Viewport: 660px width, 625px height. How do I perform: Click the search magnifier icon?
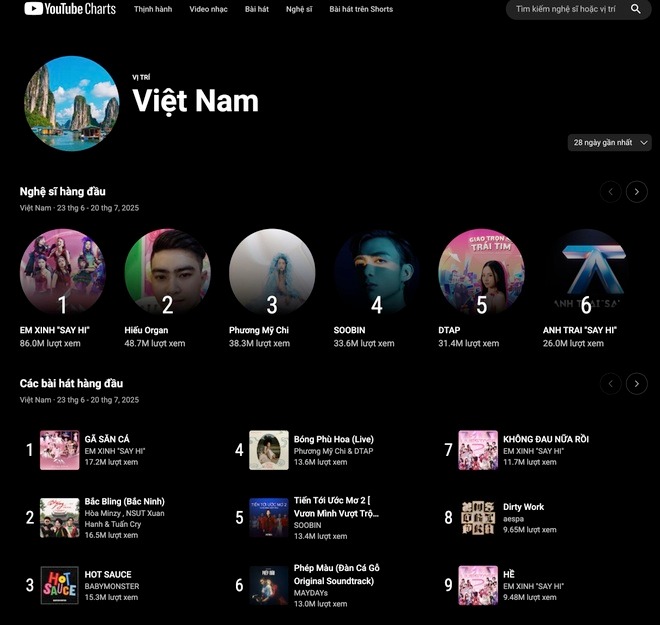pos(636,9)
